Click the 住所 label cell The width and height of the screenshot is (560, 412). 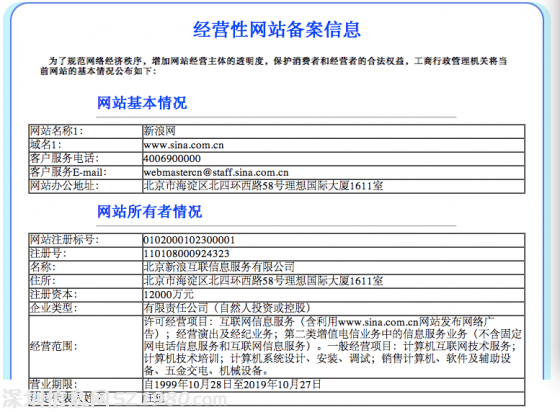[86, 281]
